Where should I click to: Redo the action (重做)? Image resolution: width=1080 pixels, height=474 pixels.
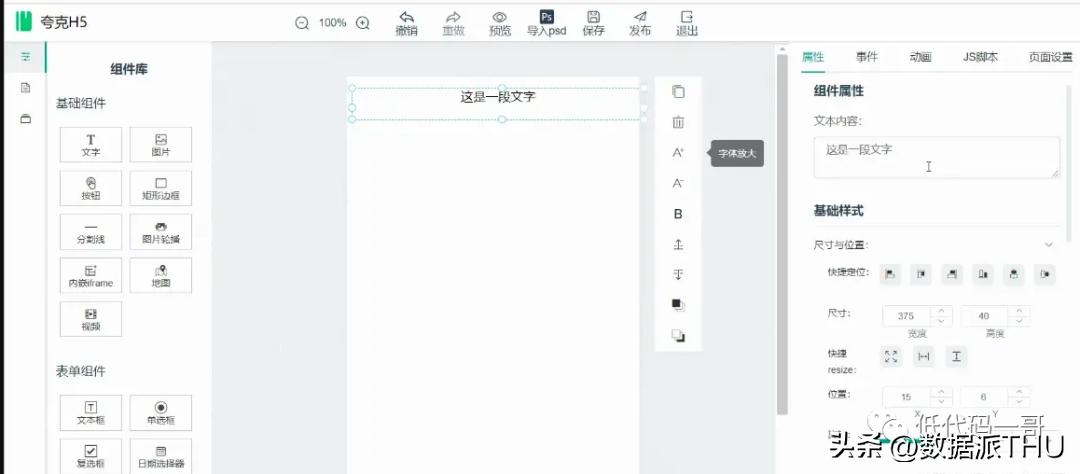point(453,23)
